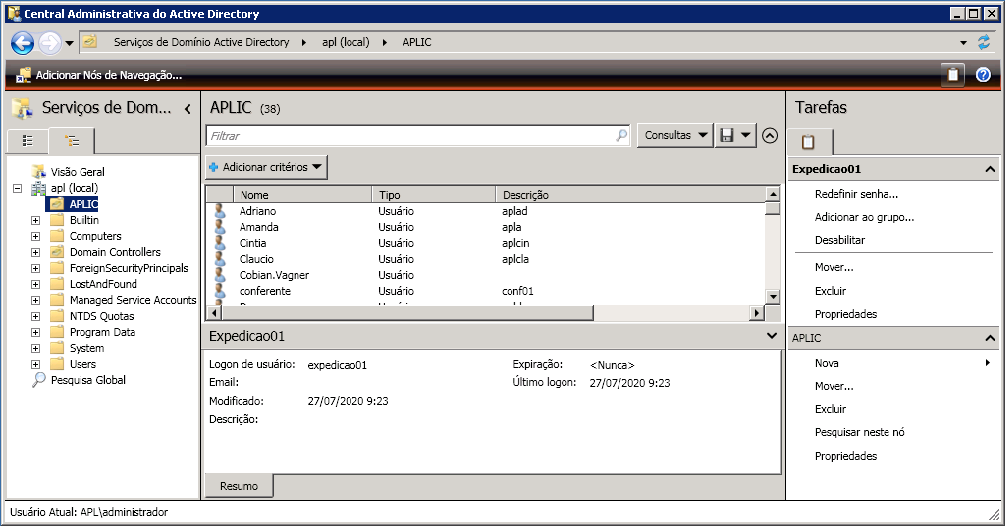Image resolution: width=1005 pixels, height=526 pixels.
Task: Collapse the apl (local) node
Action: click(x=18, y=188)
